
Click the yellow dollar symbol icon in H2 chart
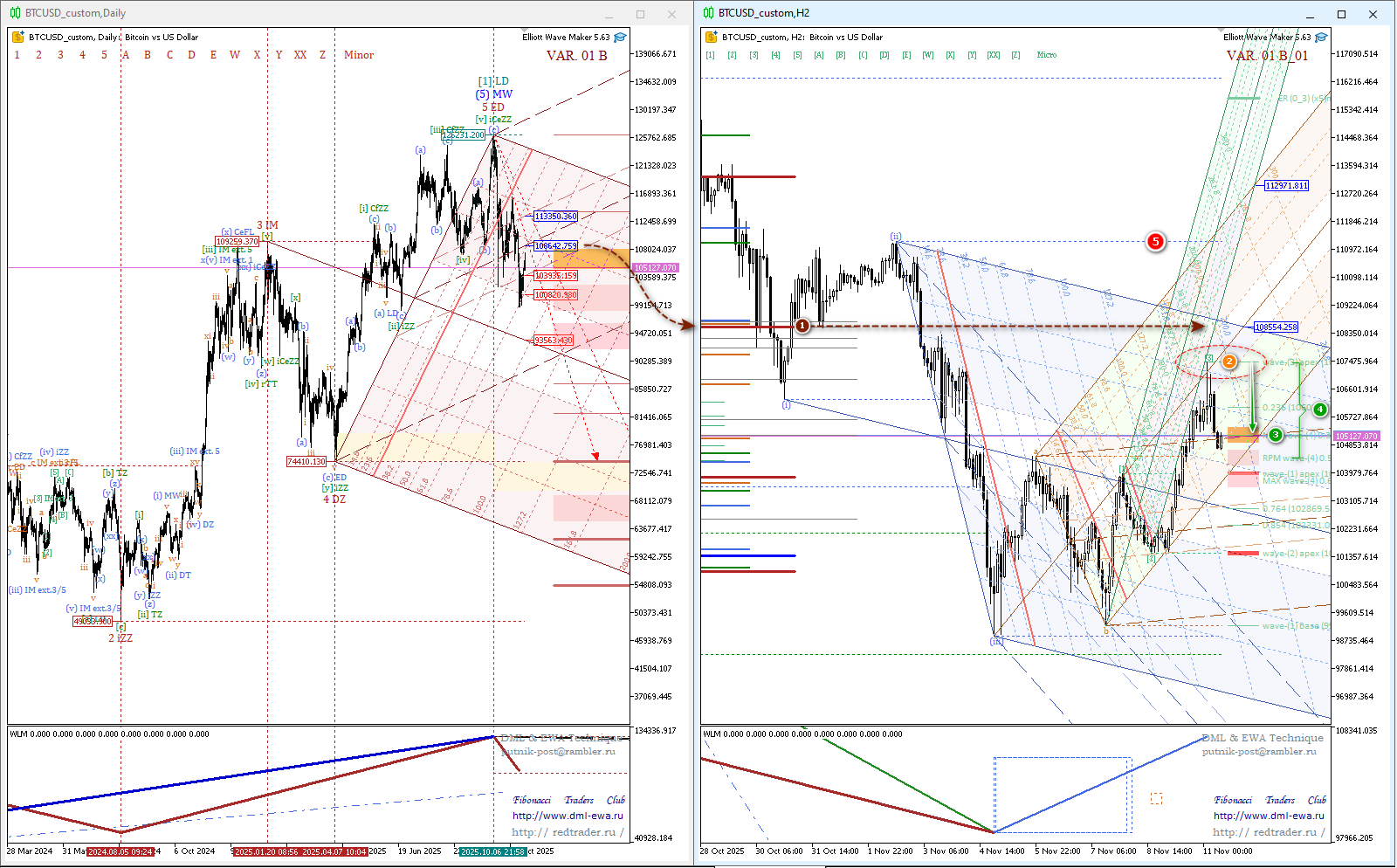[x=711, y=38]
